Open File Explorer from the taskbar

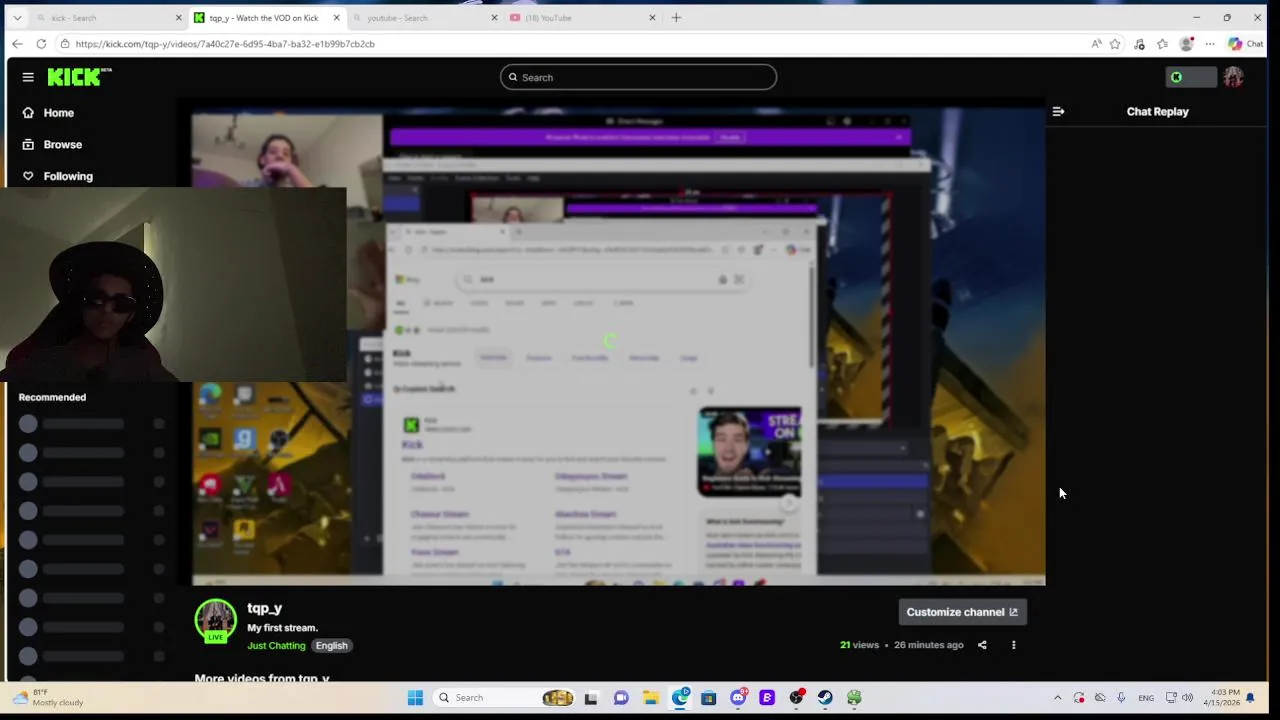tap(650, 698)
